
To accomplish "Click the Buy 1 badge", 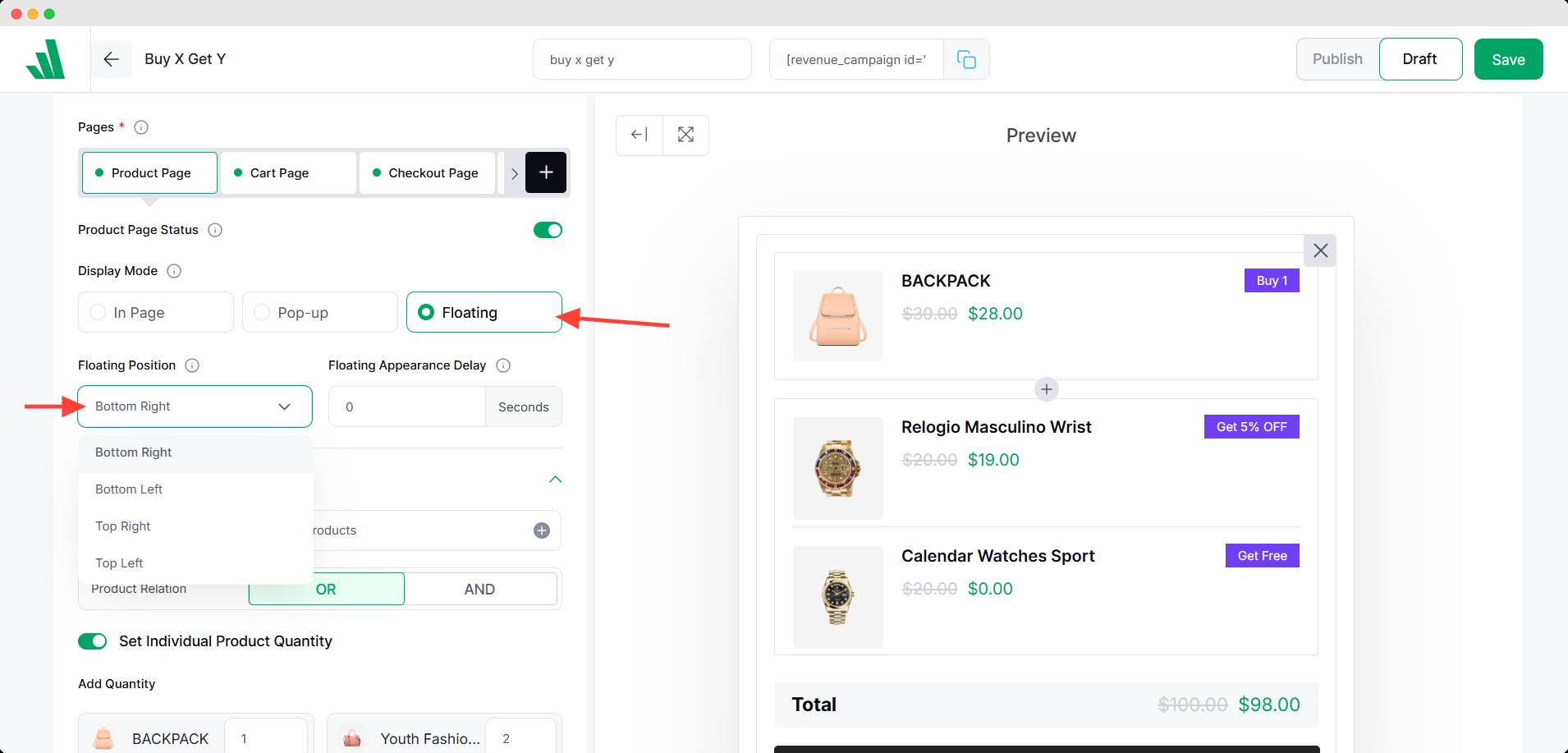I will tap(1272, 281).
